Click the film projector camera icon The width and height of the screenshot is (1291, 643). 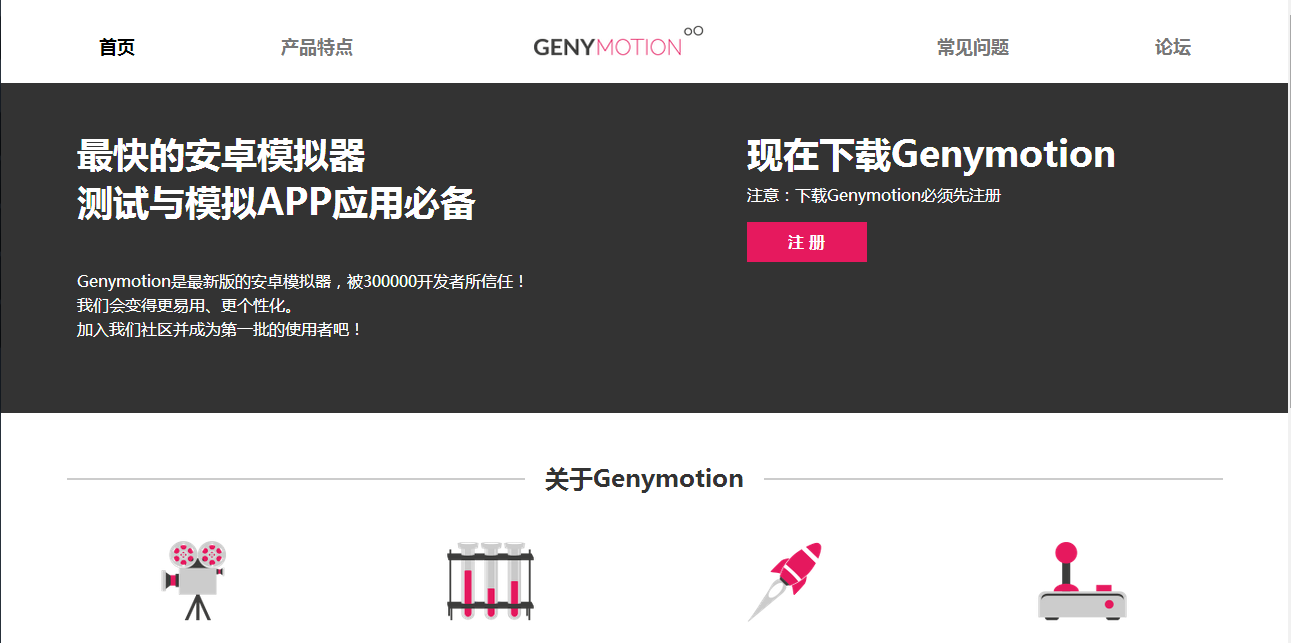[x=195, y=581]
